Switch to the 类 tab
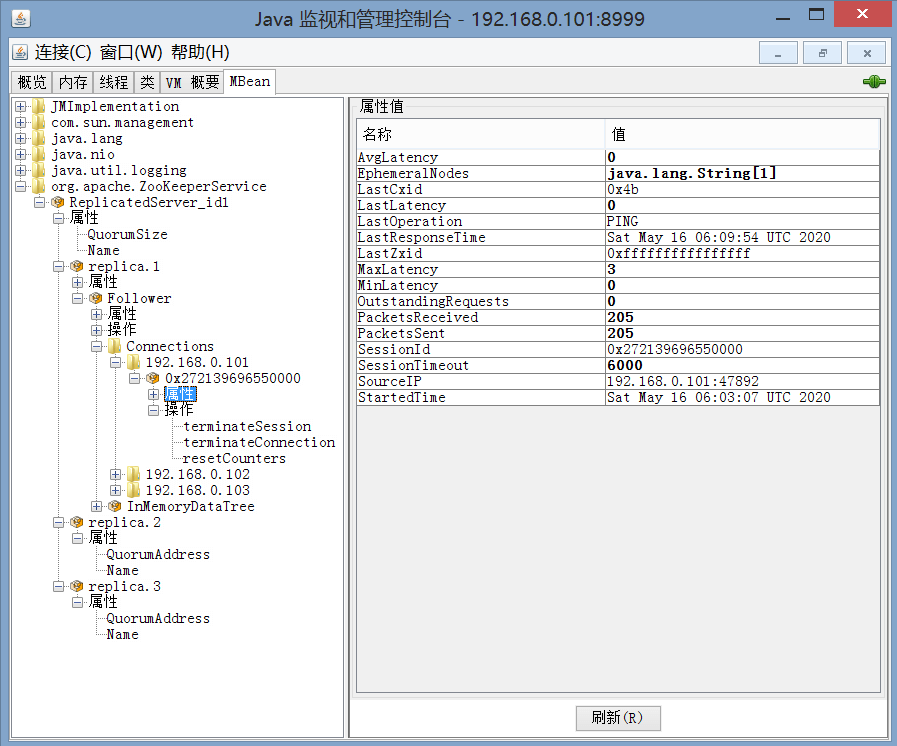 148,82
